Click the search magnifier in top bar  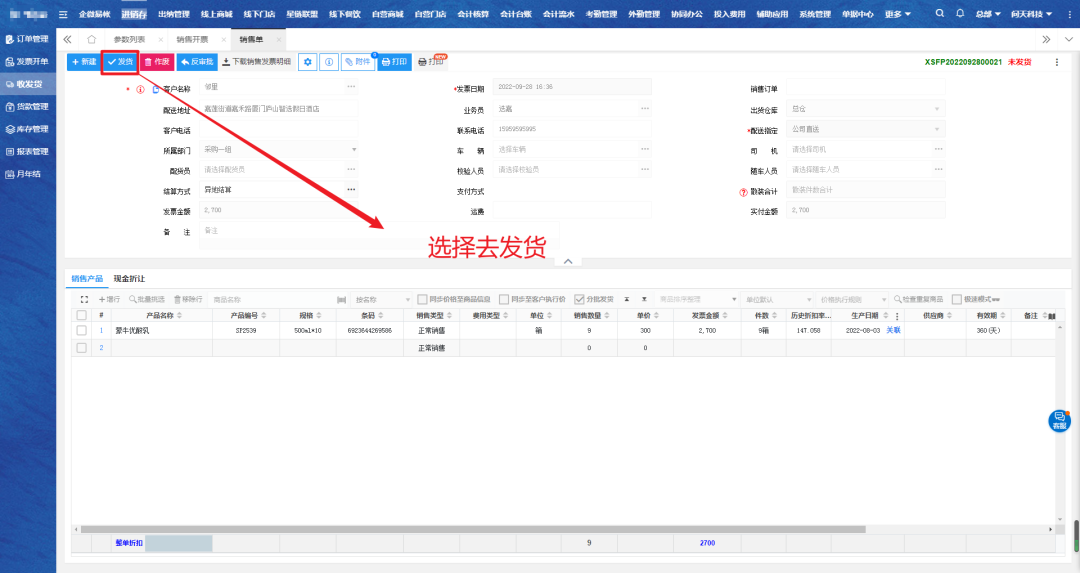tap(940, 14)
